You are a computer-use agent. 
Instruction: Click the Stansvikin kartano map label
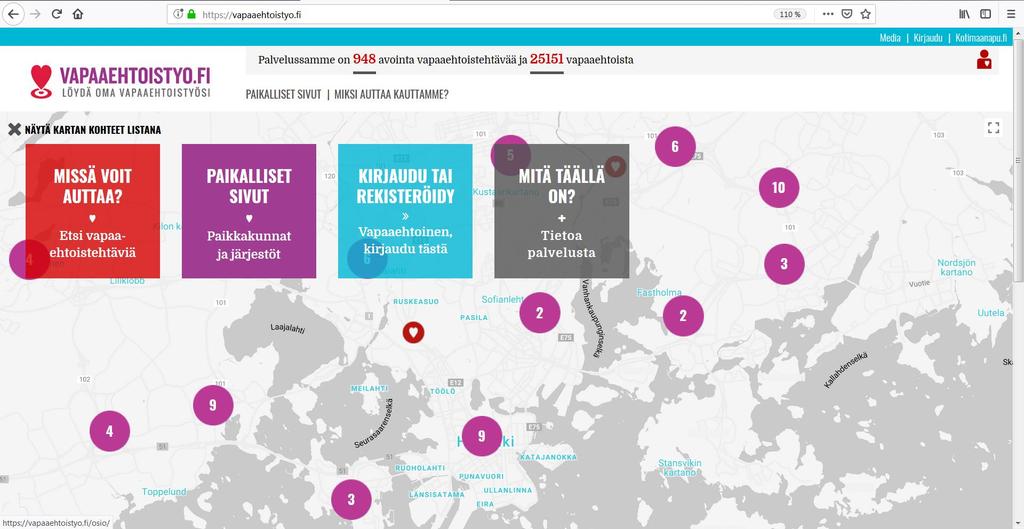pyautogui.click(x=680, y=468)
